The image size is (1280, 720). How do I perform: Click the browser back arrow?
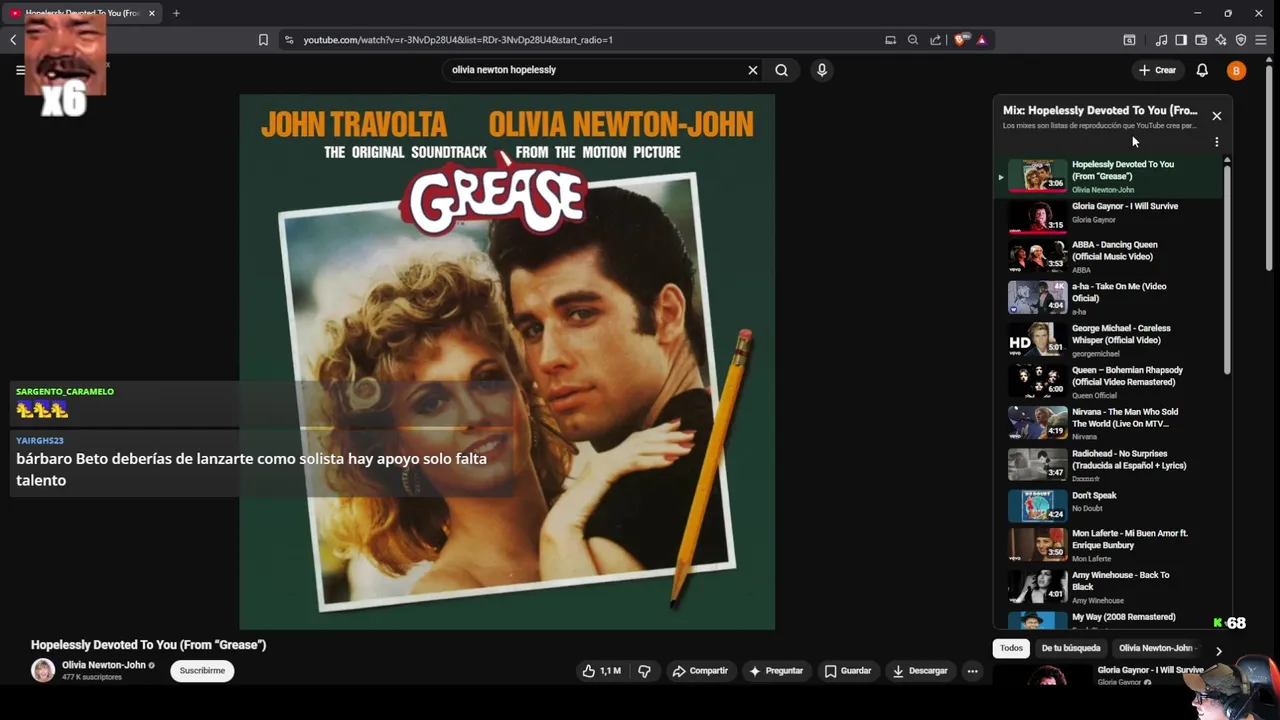(x=13, y=40)
